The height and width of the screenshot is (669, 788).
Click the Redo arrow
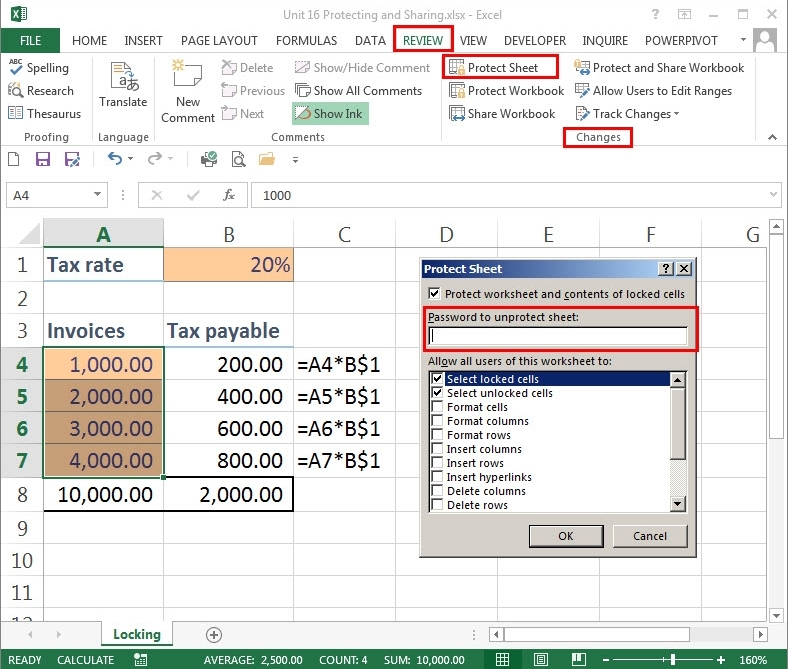(155, 159)
